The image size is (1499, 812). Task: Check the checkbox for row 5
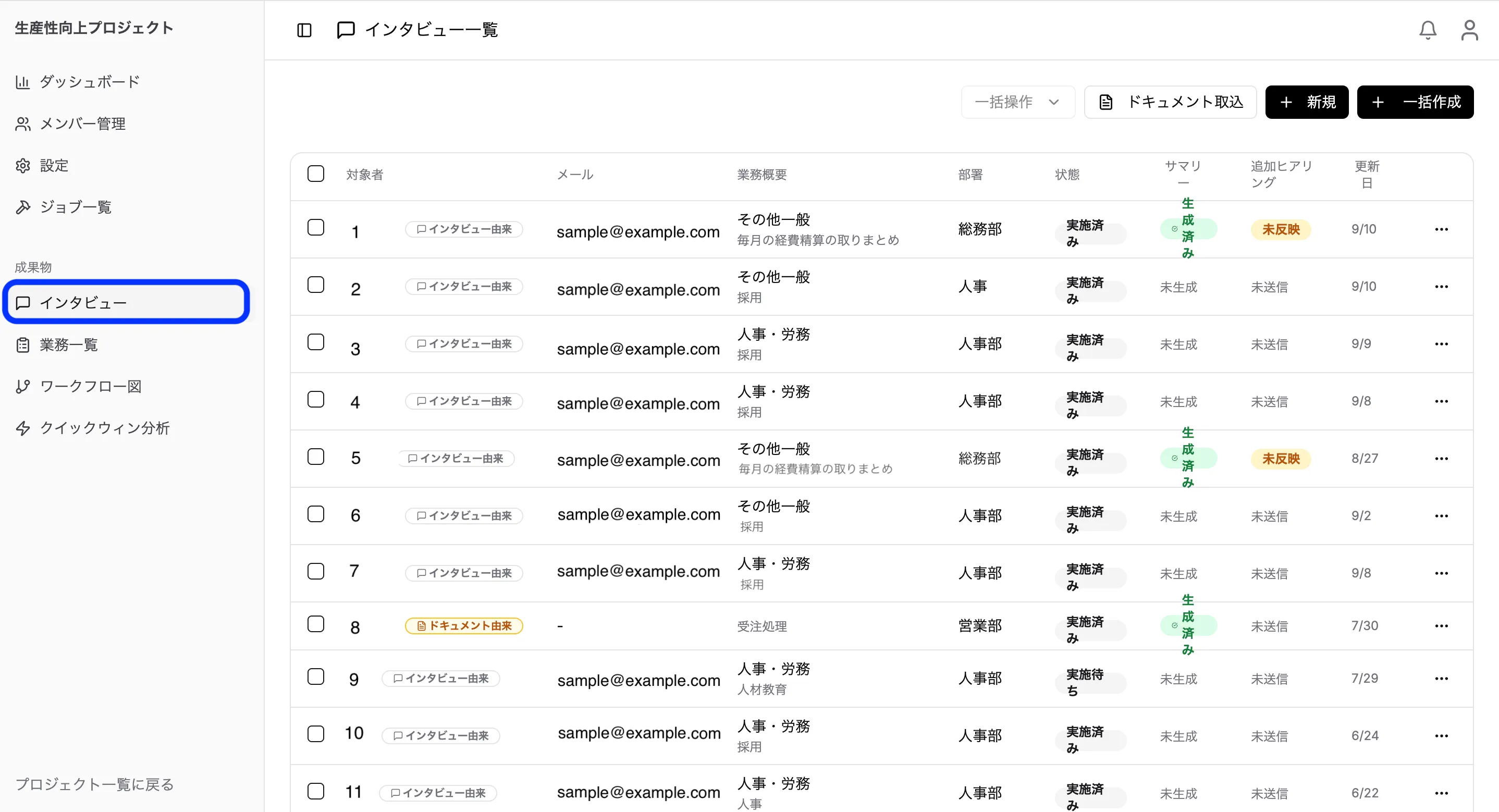(x=315, y=457)
